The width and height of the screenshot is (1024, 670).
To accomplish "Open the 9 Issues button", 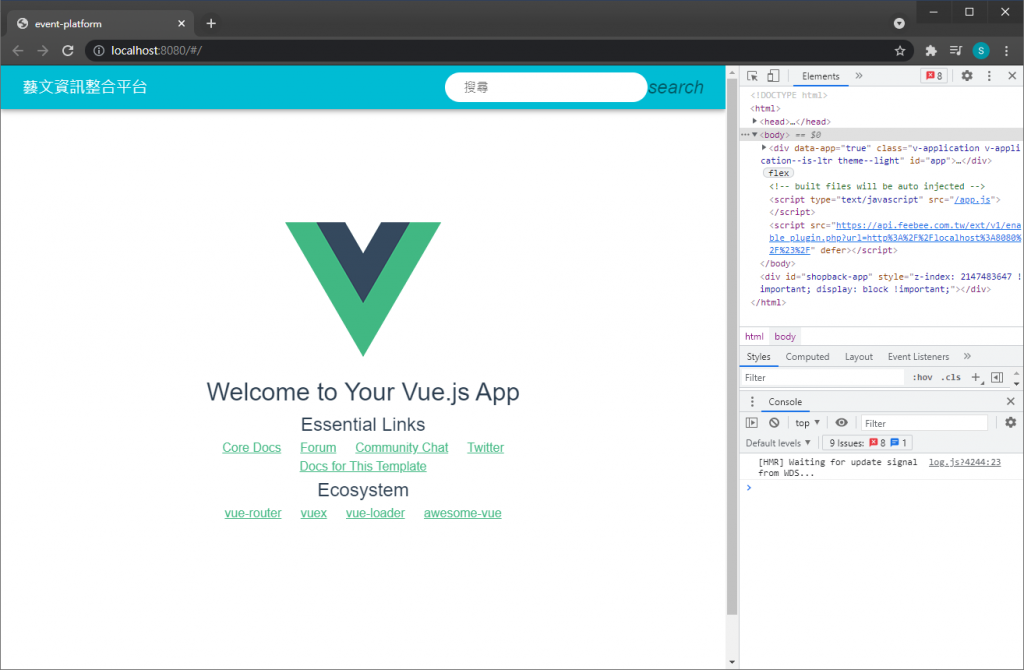I will coord(867,443).
